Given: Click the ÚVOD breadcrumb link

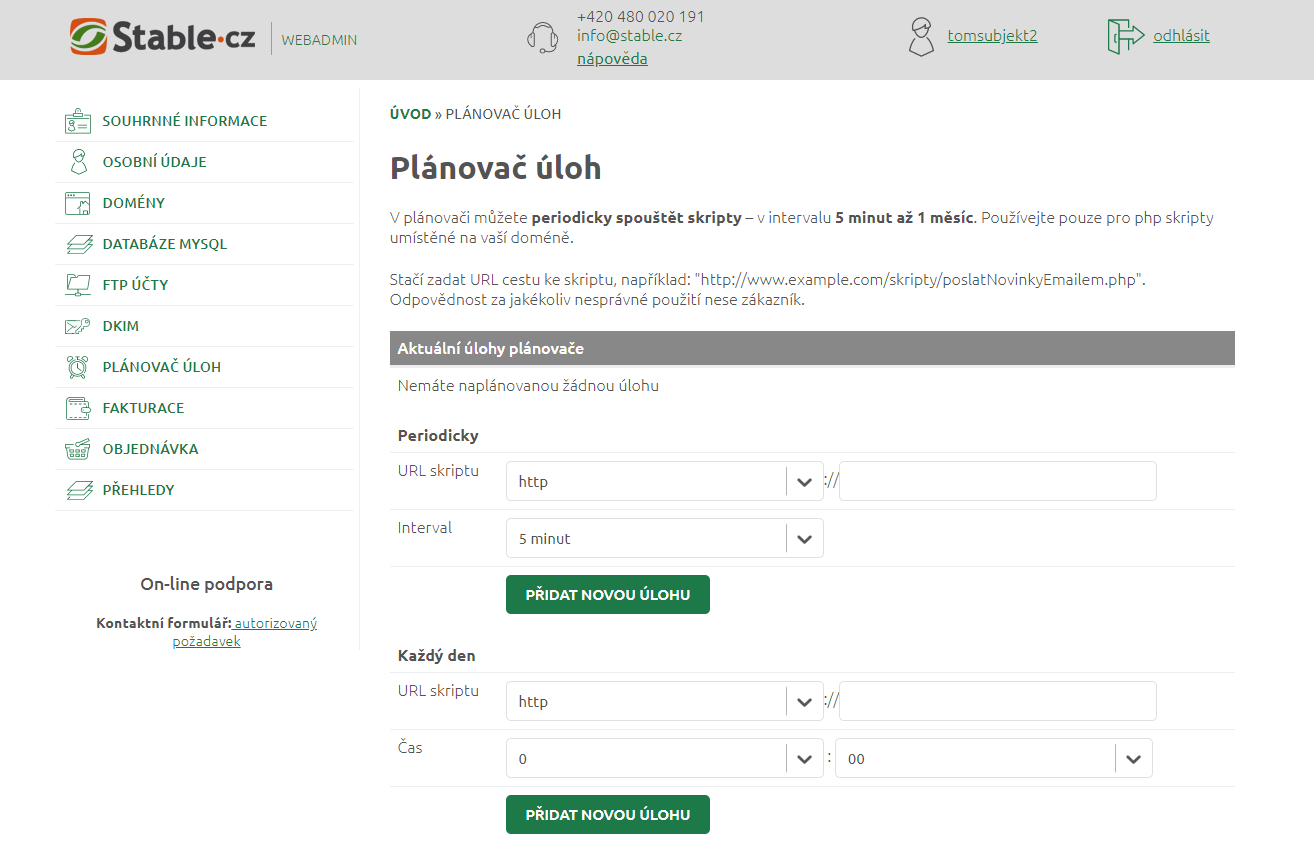Looking at the screenshot, I should (x=410, y=114).
